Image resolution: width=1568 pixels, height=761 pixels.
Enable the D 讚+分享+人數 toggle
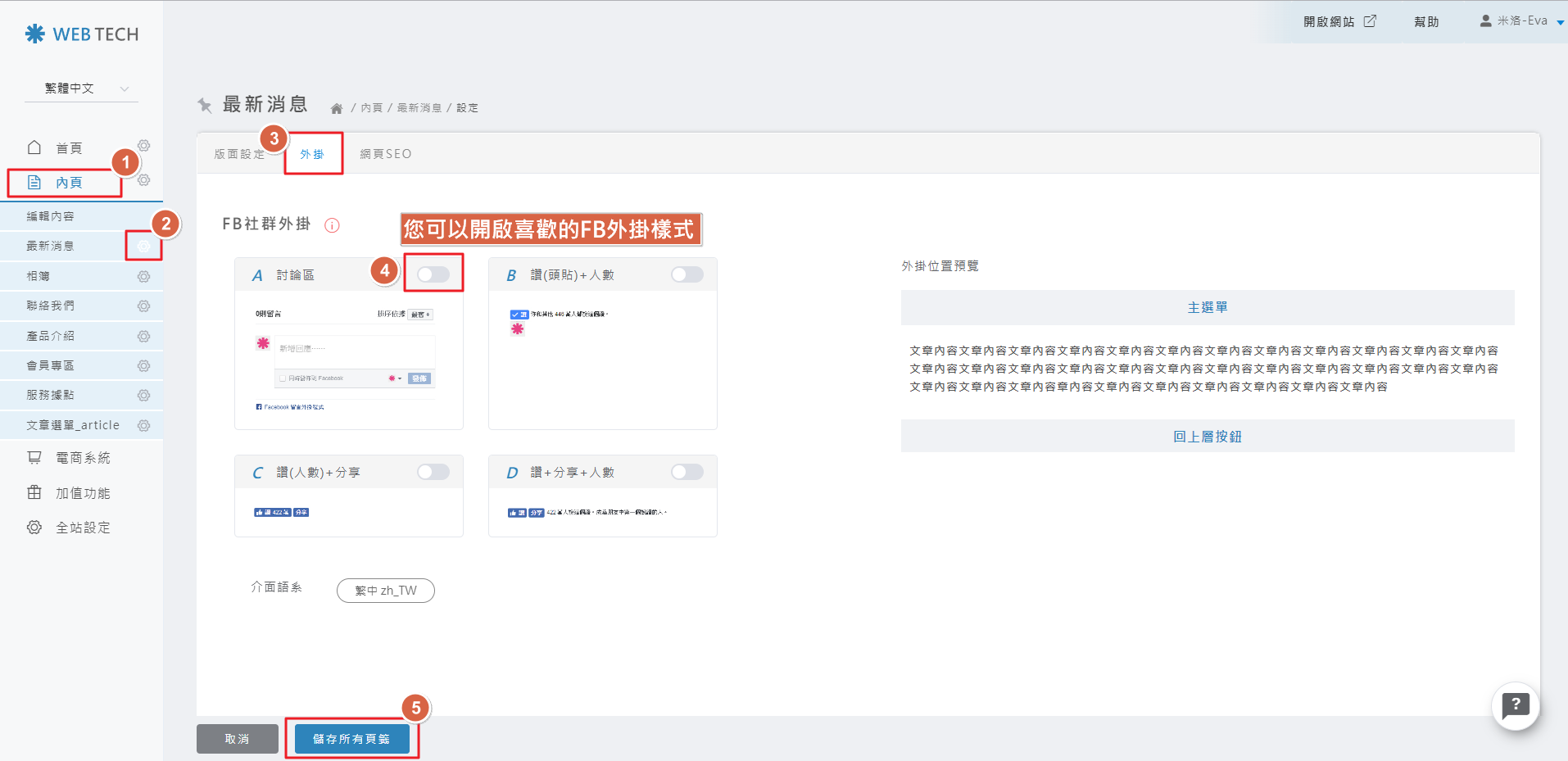click(687, 472)
